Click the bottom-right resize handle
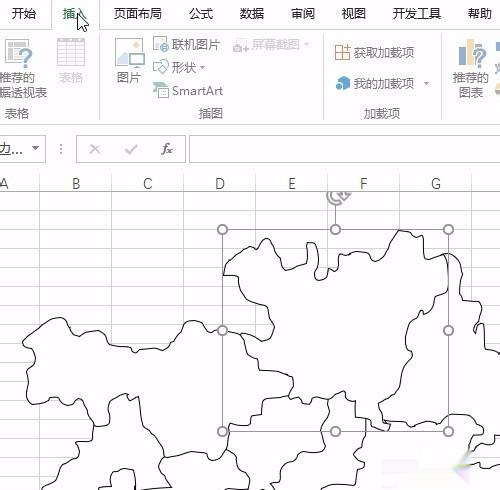The height and width of the screenshot is (490, 500). click(x=448, y=431)
